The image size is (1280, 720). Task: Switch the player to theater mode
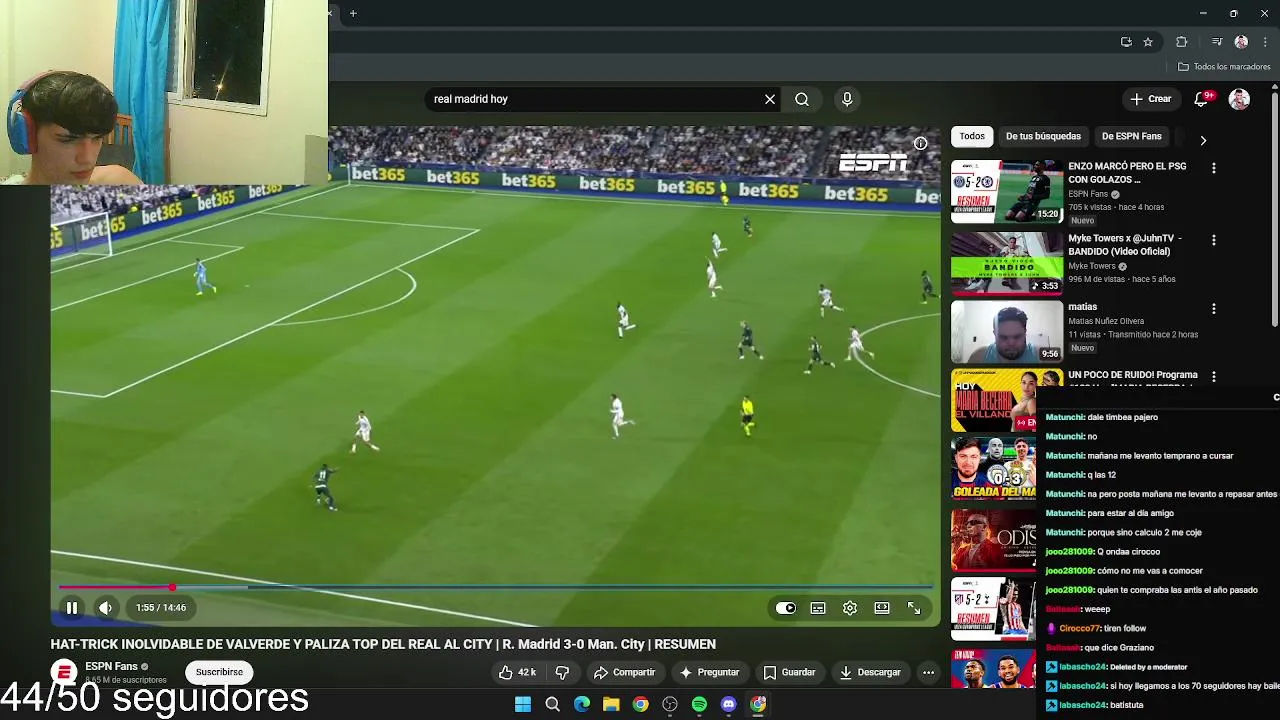(882, 608)
